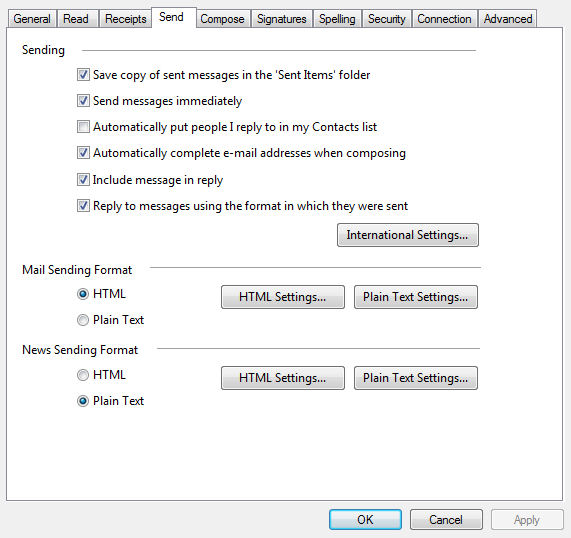571x538 pixels.
Task: Disable Send messages immediately checkbox
Action: pos(83,101)
